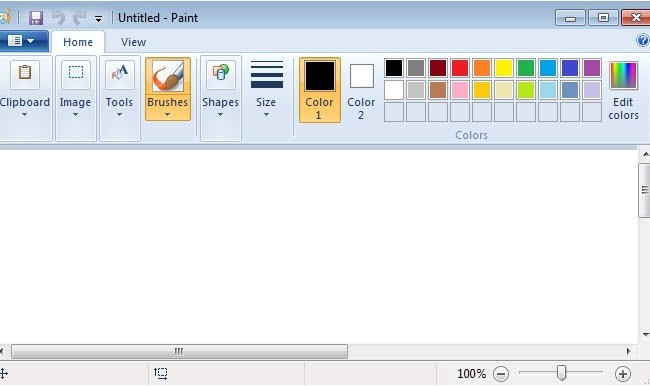This screenshot has height=386, width=650.
Task: Expand the Image group arrow
Action: 75,115
